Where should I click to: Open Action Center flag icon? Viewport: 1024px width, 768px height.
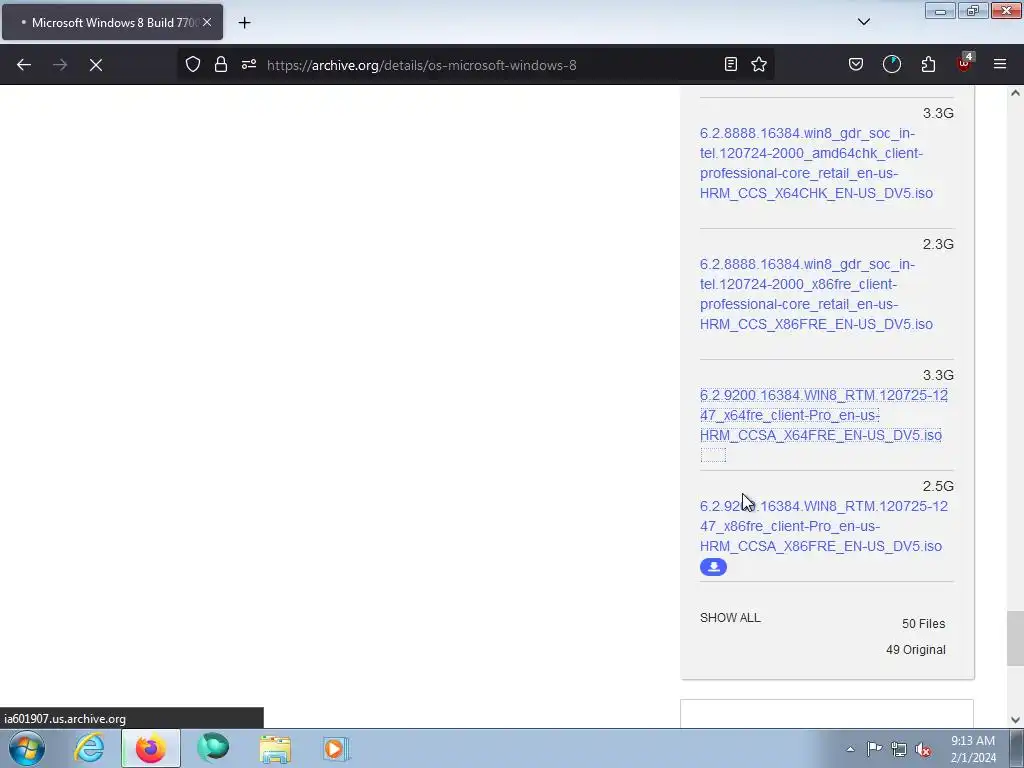[x=874, y=749]
